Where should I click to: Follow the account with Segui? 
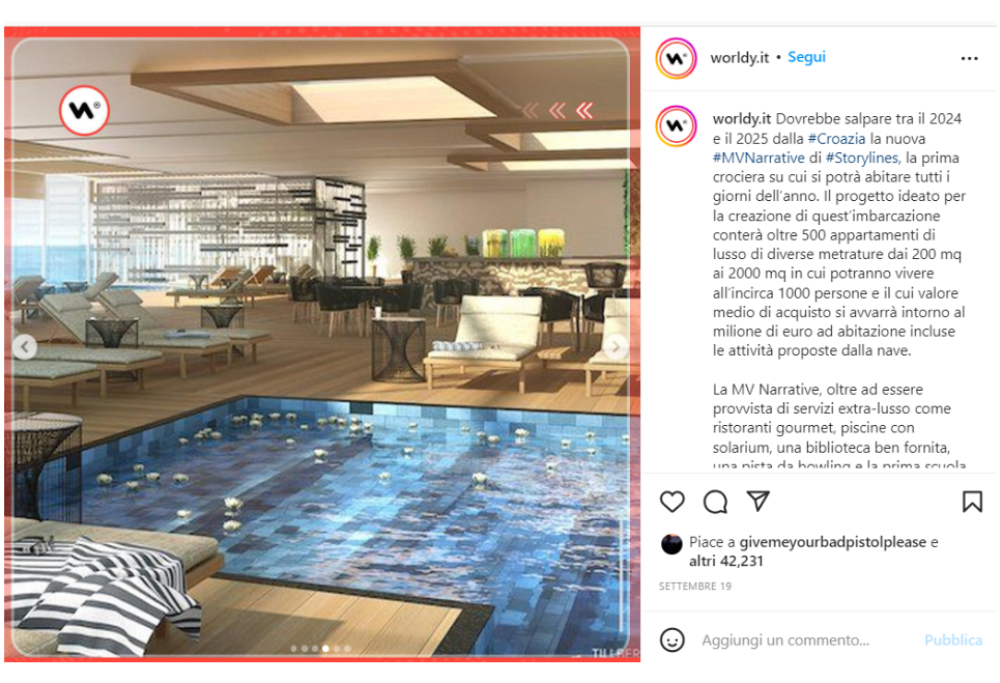pyautogui.click(x=806, y=57)
